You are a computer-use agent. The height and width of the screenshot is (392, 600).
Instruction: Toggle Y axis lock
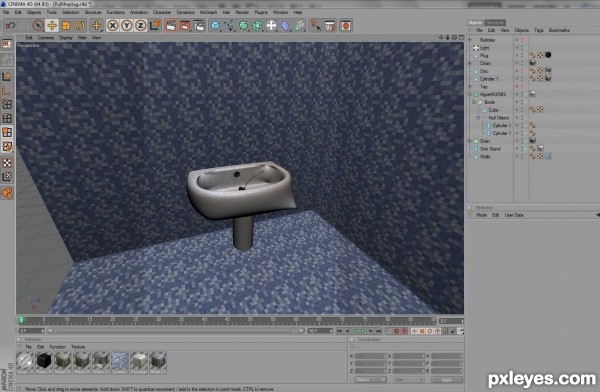[126, 26]
